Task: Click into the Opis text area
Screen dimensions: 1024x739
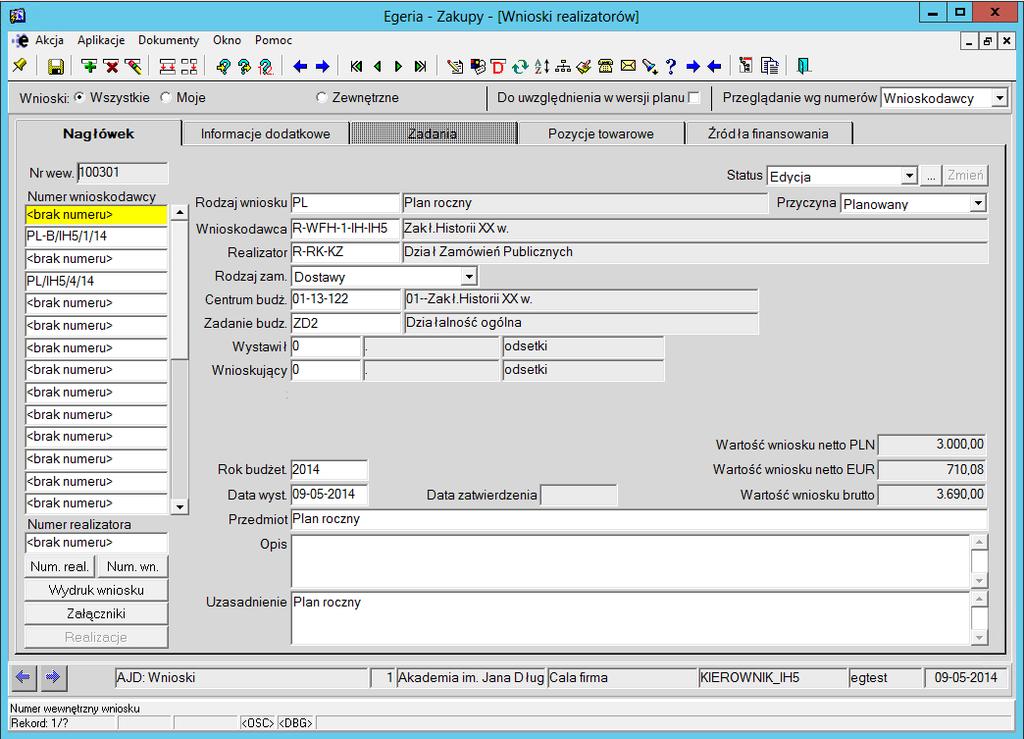Action: click(x=631, y=561)
